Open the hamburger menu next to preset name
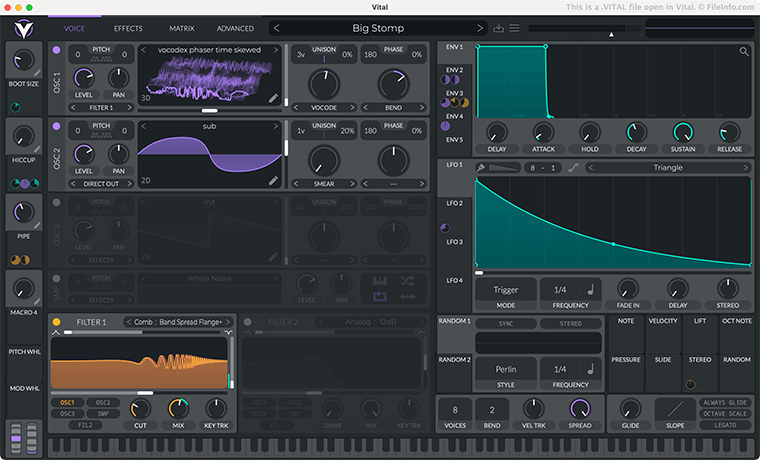 click(514, 28)
